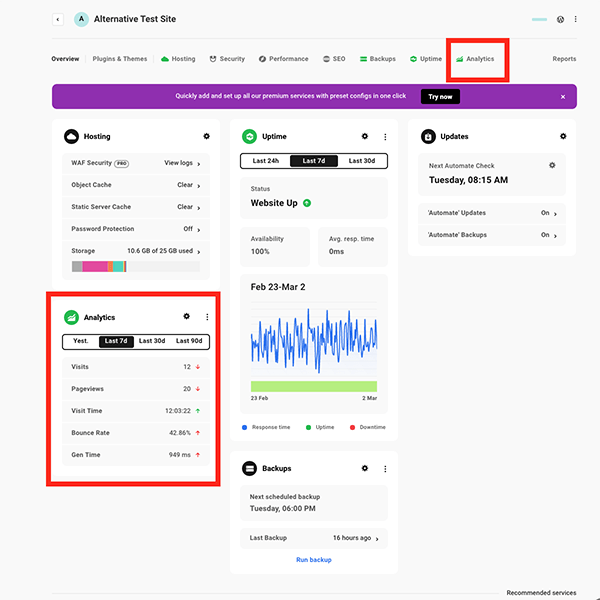Click the Updates card icon
600x600 pixels.
pos(428,136)
